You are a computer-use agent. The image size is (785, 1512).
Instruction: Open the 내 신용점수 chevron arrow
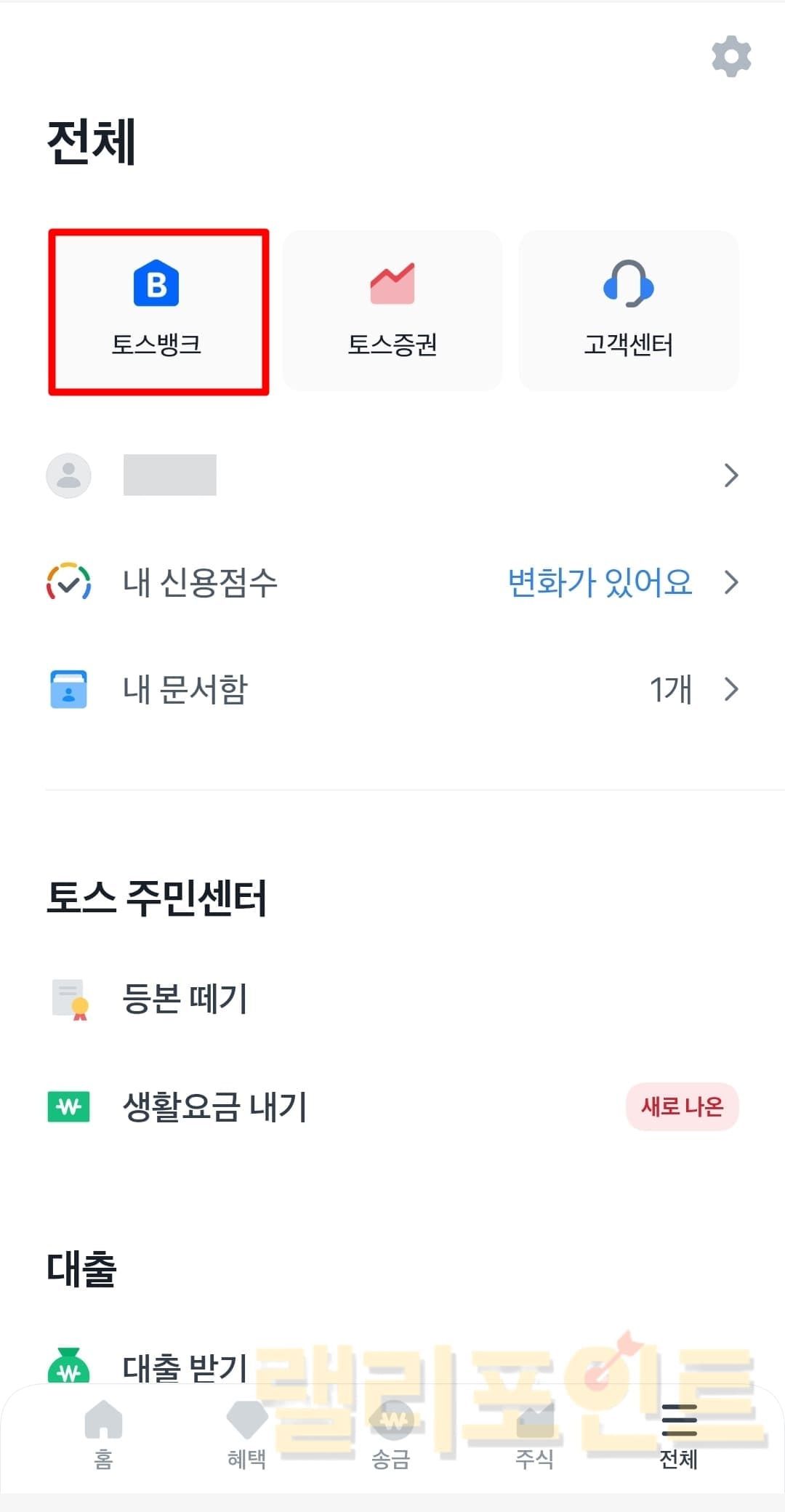point(731,582)
